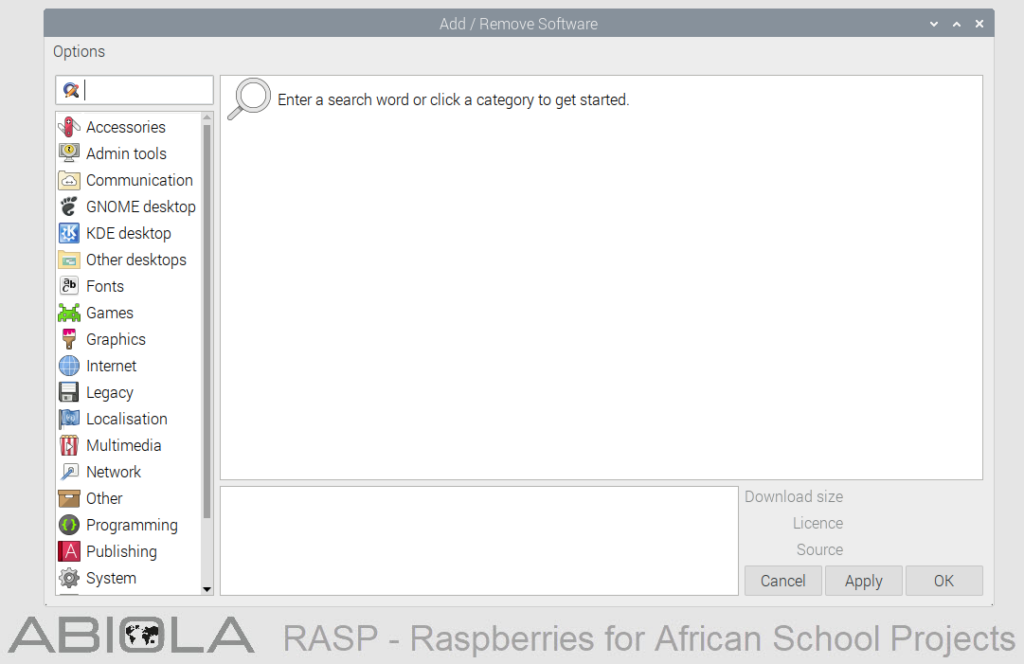Select the GNOME desktop category label
The height and width of the screenshot is (664, 1024).
pos(141,207)
